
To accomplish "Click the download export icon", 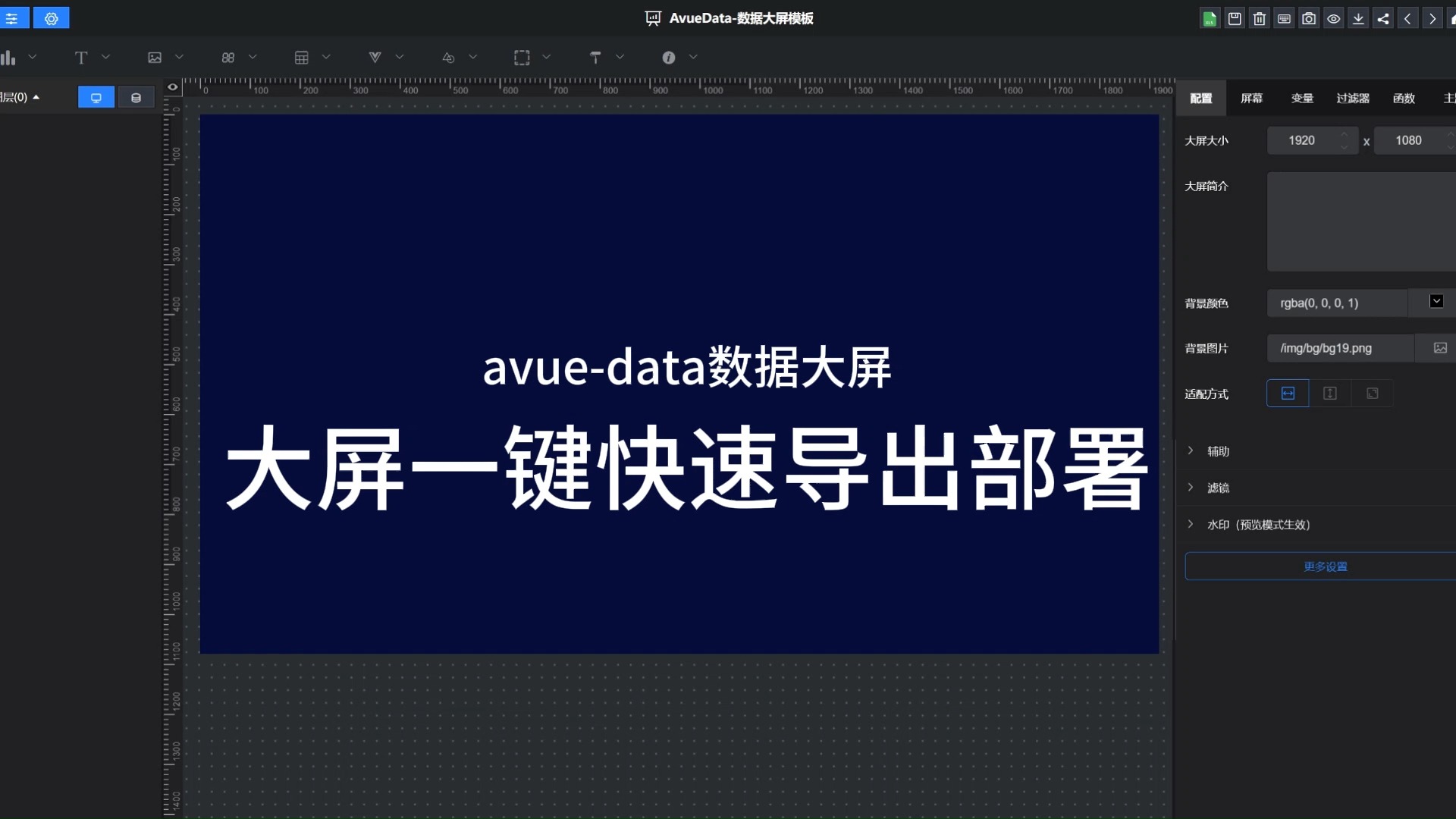I will tap(1358, 19).
